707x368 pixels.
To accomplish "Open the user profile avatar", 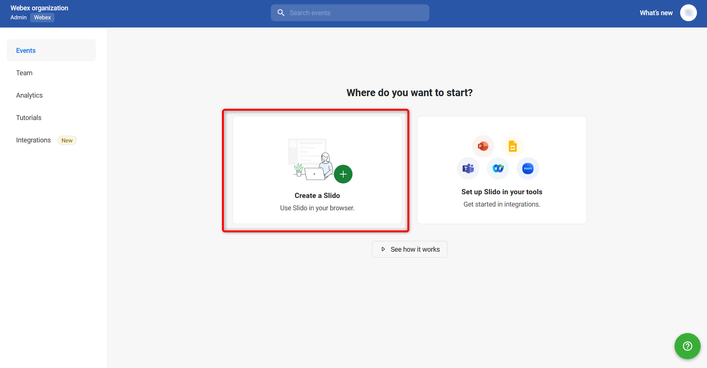I will (x=688, y=13).
